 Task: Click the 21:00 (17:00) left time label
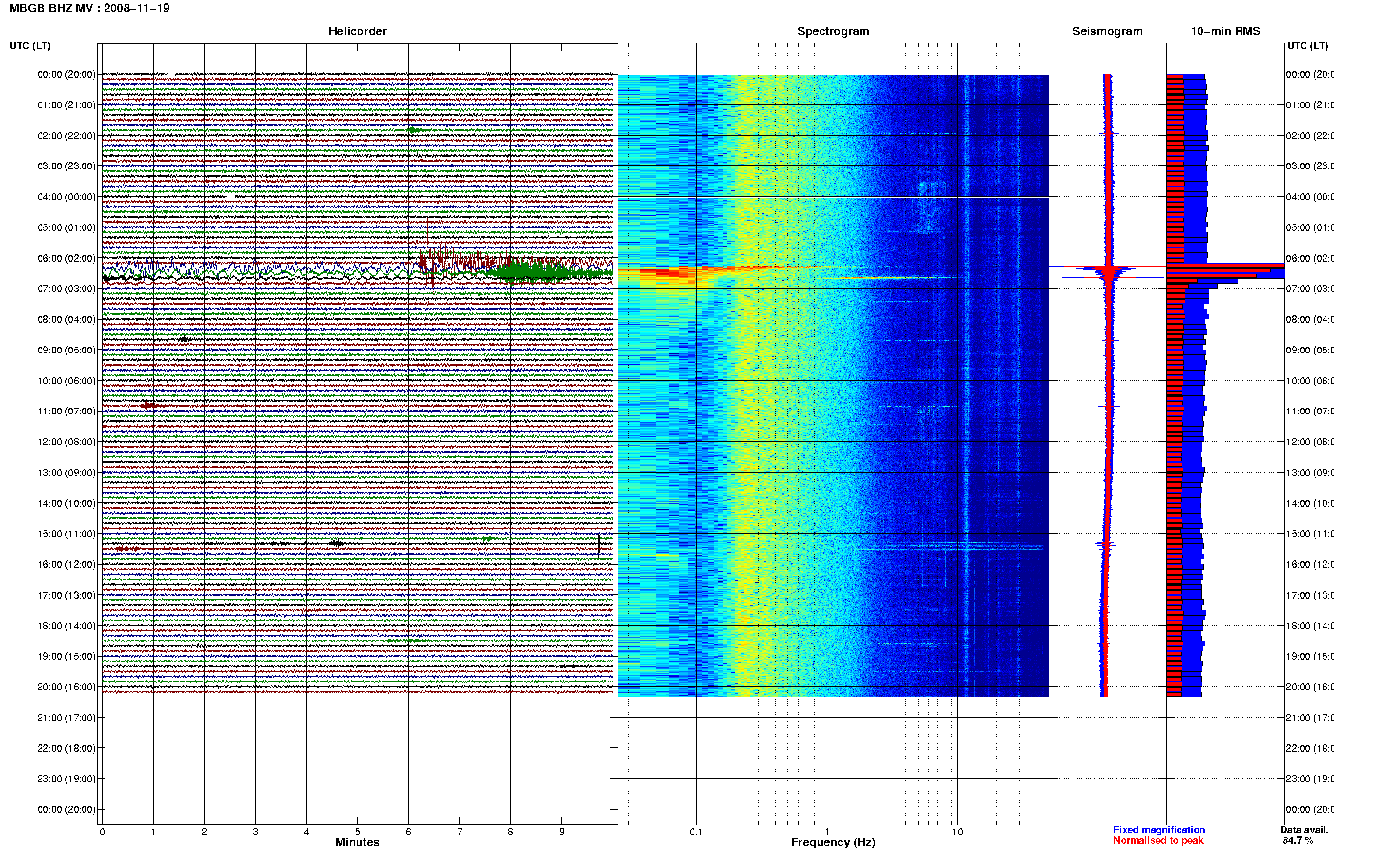[x=66, y=718]
